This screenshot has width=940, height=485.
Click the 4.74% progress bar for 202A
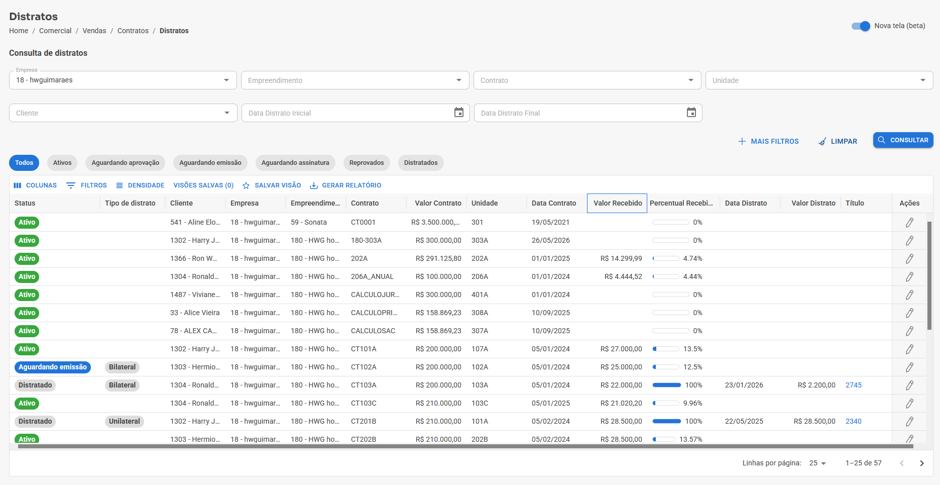pos(666,259)
